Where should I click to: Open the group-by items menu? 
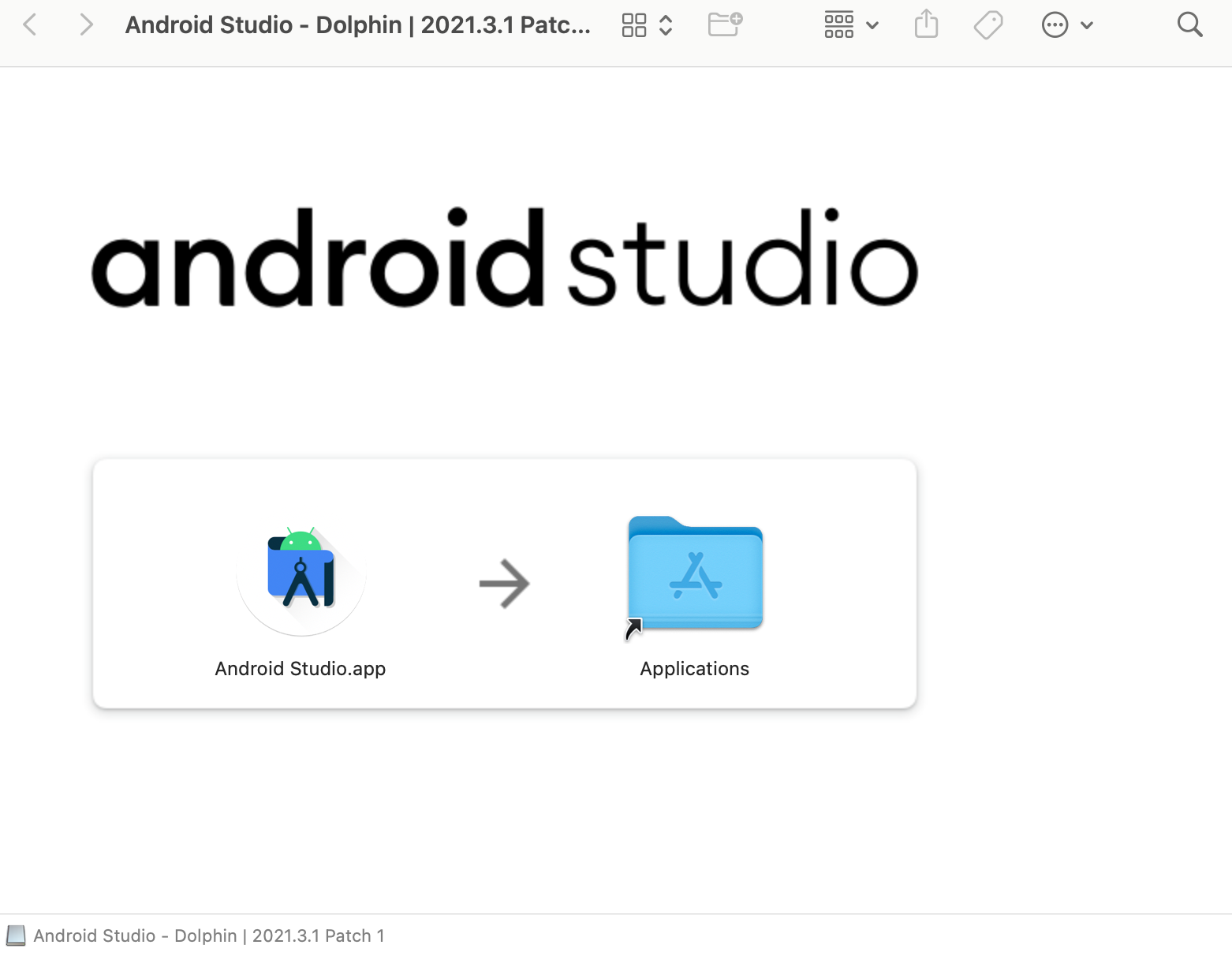pos(839,25)
